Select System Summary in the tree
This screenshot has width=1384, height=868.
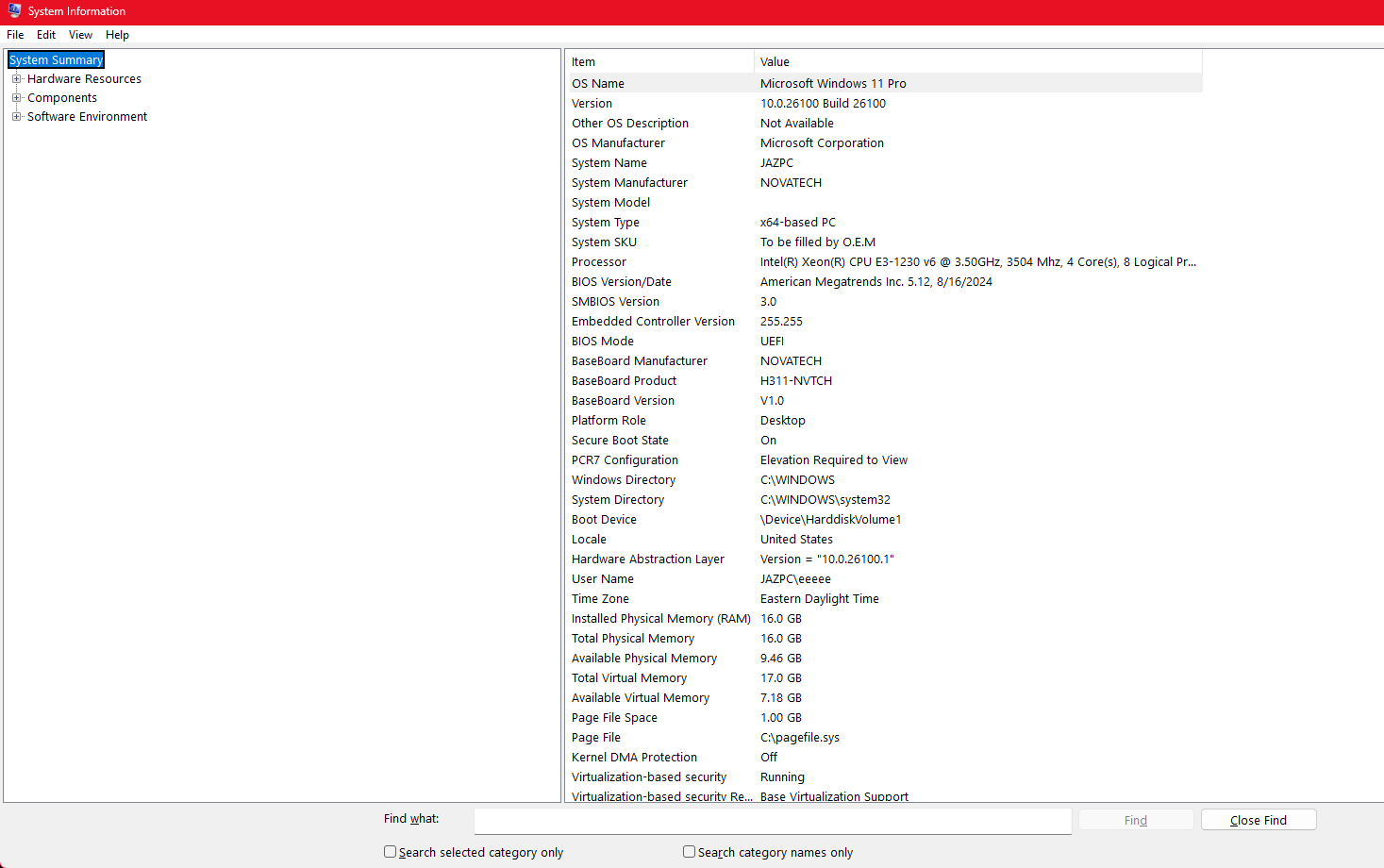click(x=56, y=59)
